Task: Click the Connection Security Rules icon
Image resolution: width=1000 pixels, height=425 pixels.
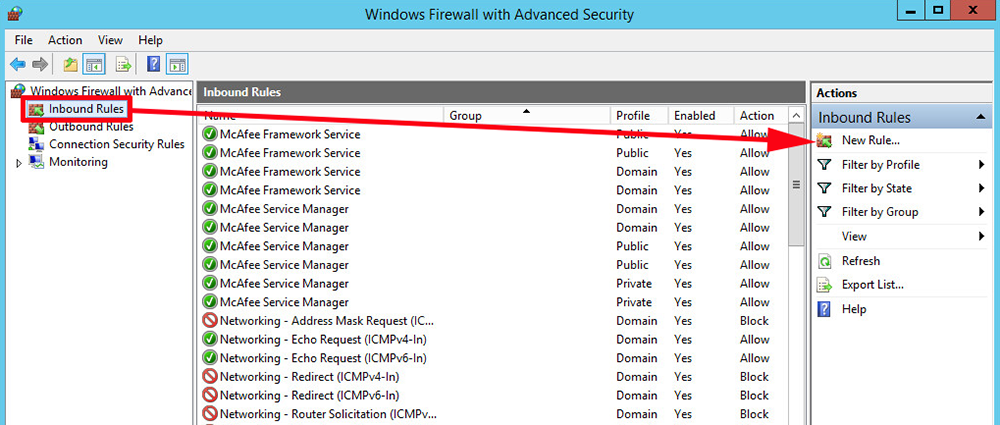Action: tap(36, 144)
